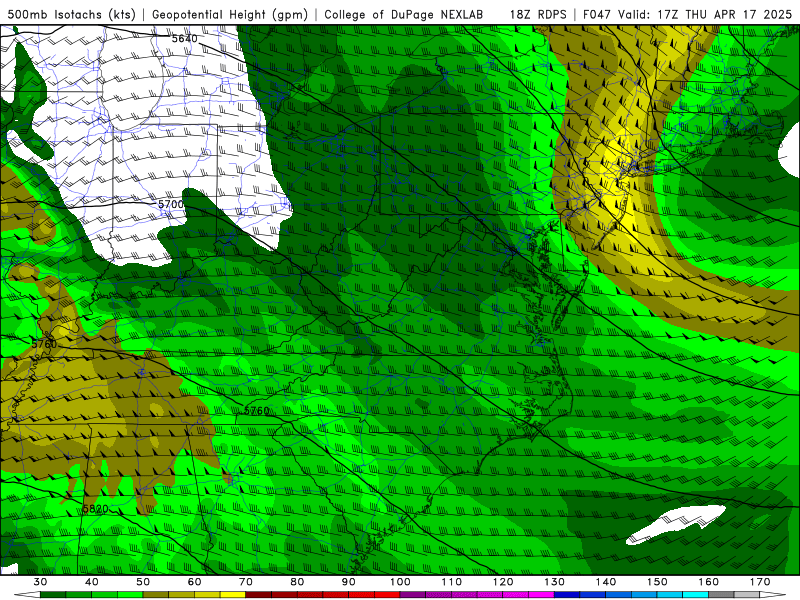Select the grey 160-165 knot legend swatch
The width and height of the screenshot is (800, 600).
(x=721, y=595)
